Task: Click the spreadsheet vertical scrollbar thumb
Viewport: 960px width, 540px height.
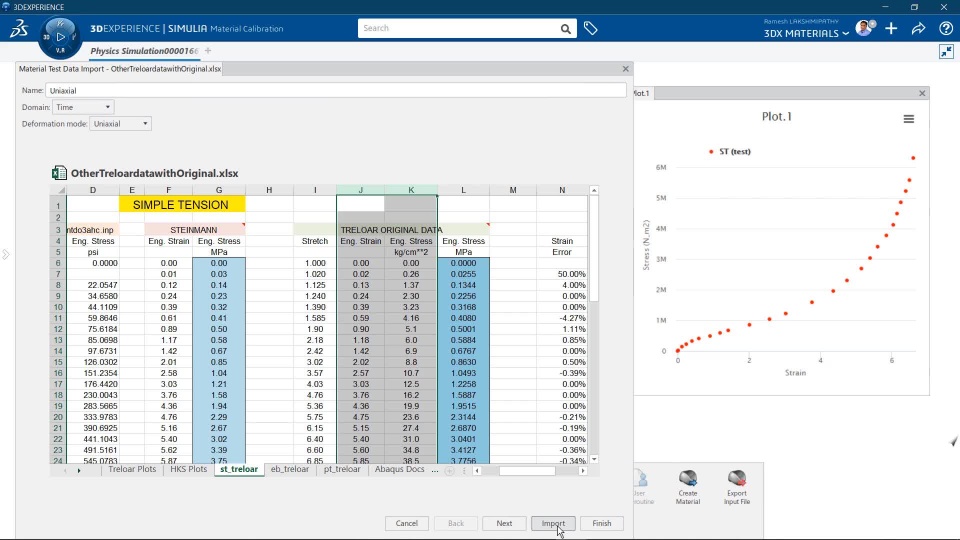Action: tap(594, 250)
